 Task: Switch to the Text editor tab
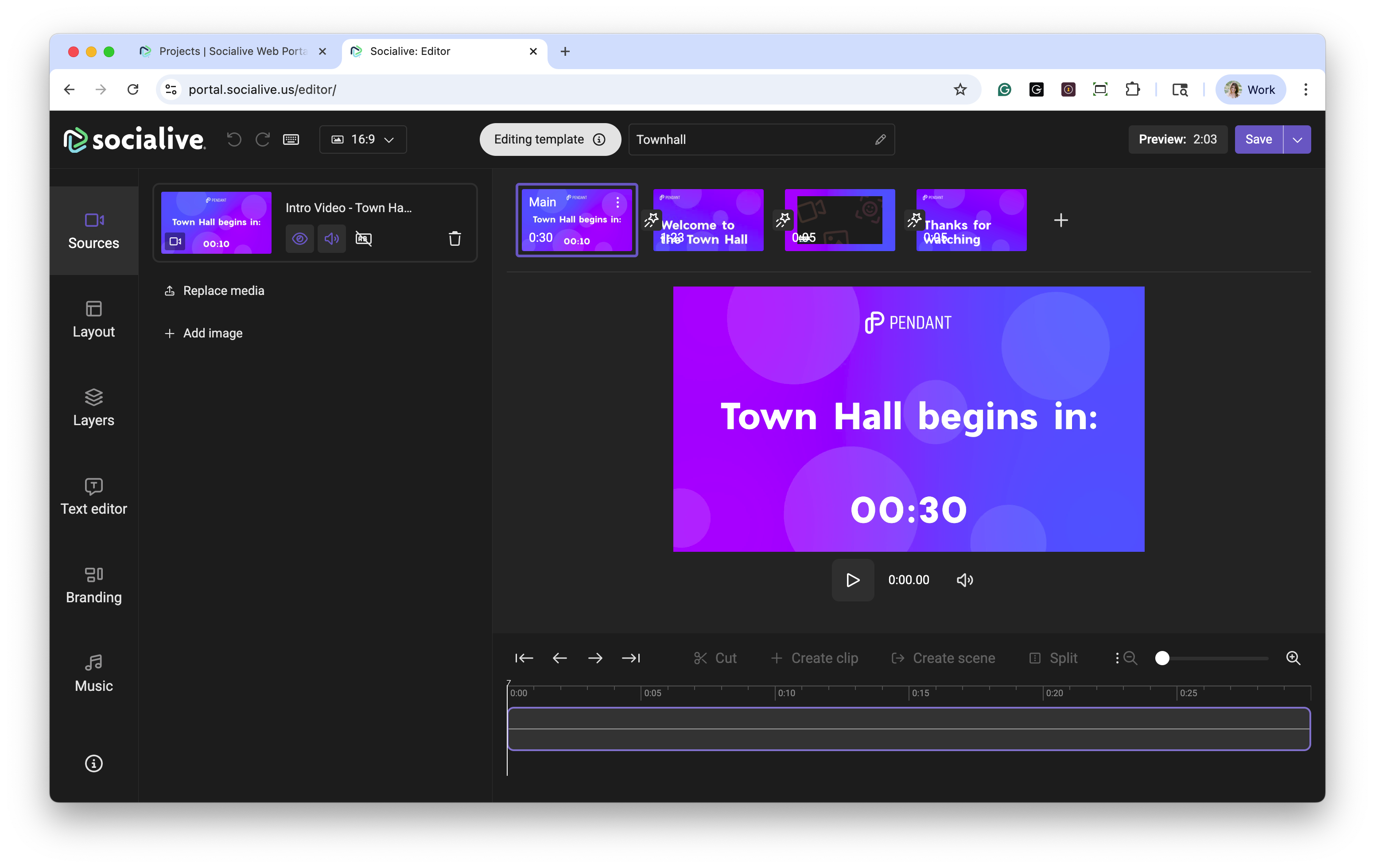[93, 496]
